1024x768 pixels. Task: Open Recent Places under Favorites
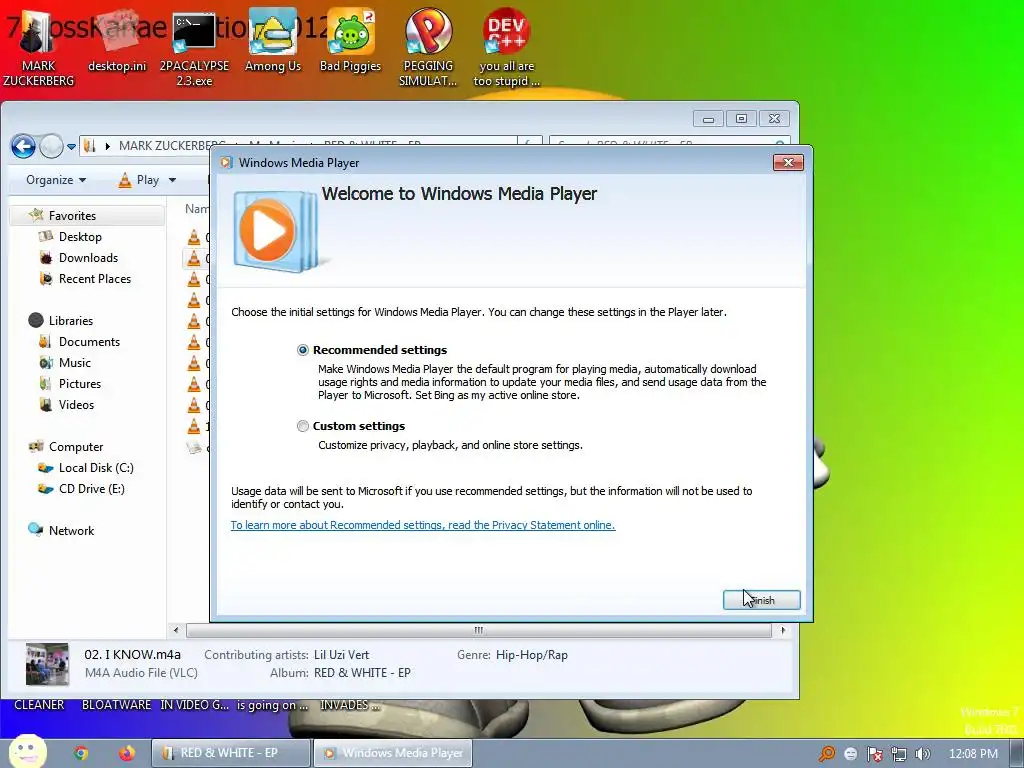pyautogui.click(x=95, y=279)
